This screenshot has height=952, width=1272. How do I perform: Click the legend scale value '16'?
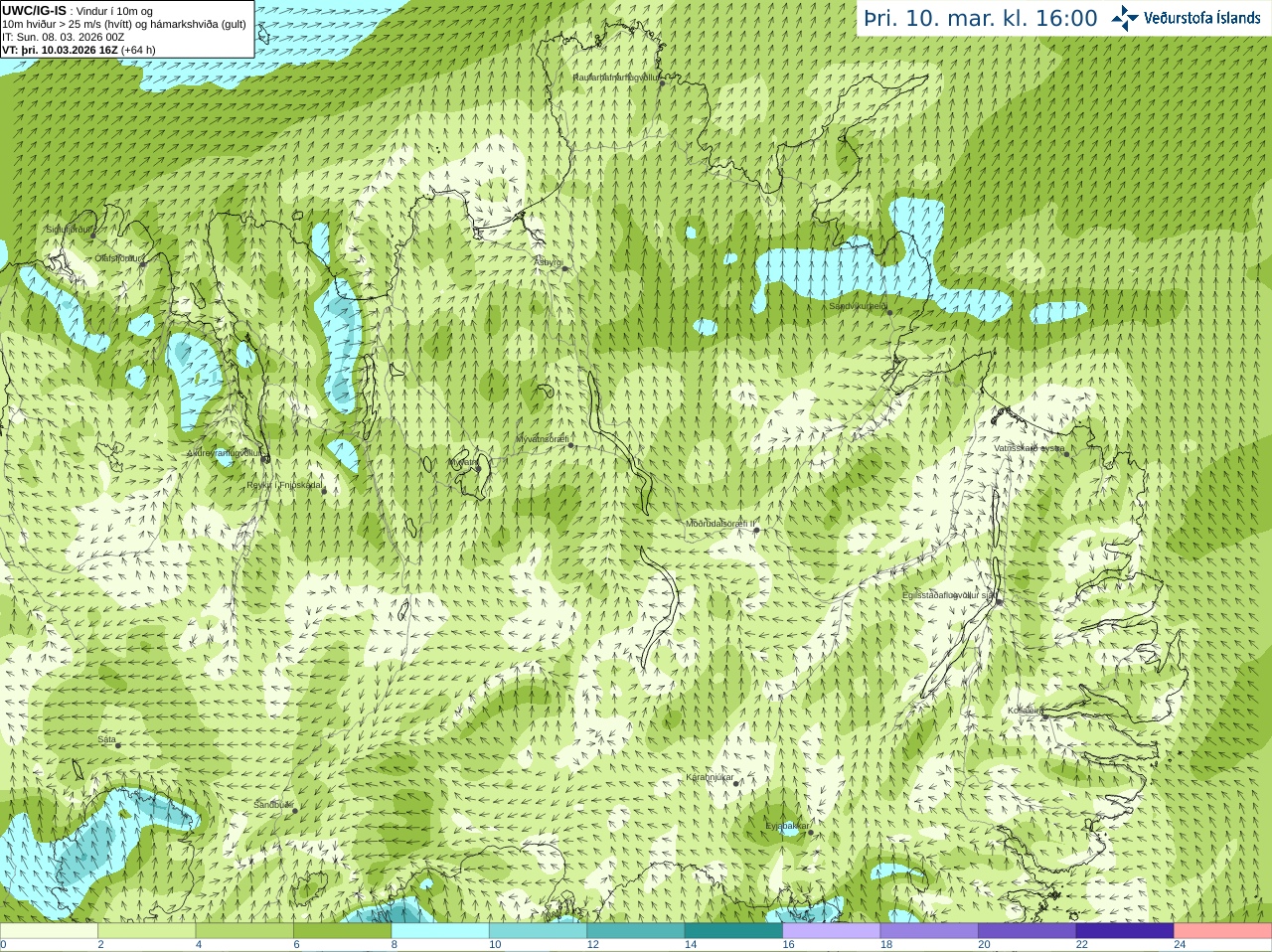point(789,945)
